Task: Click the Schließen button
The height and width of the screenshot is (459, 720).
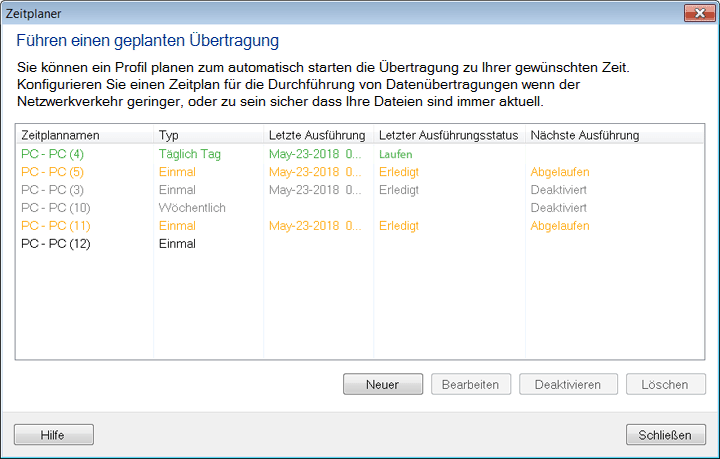Action: pyautogui.click(x=665, y=435)
